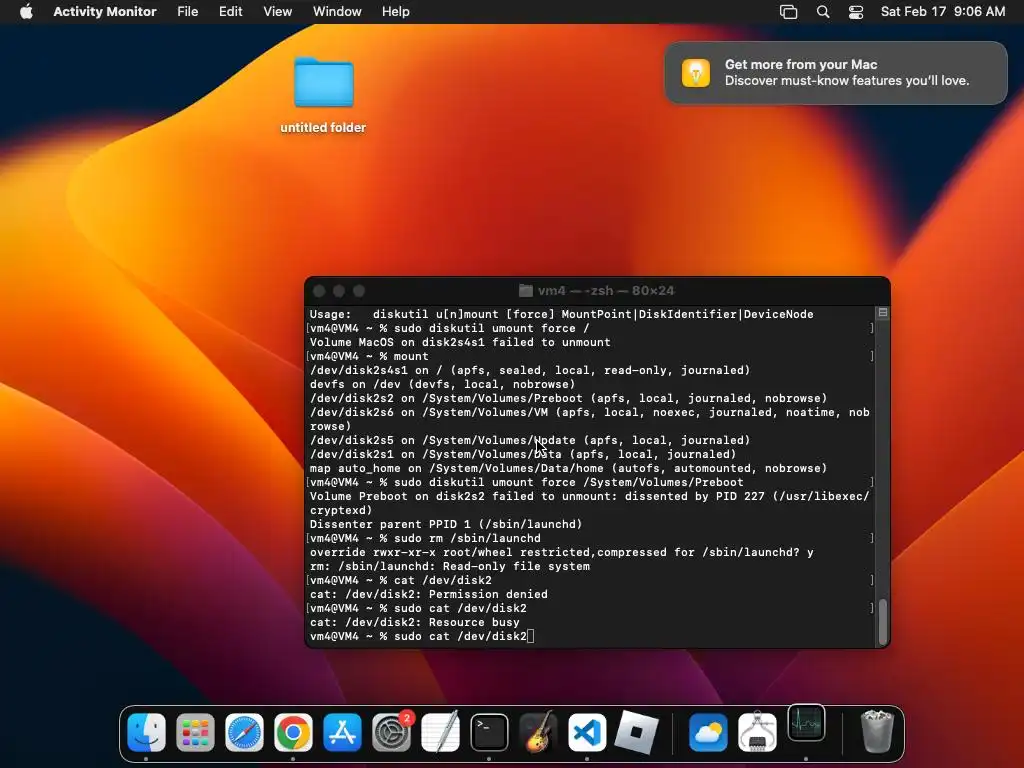Click the 'Dissenter parent PPID 1' line

[x=446, y=524]
